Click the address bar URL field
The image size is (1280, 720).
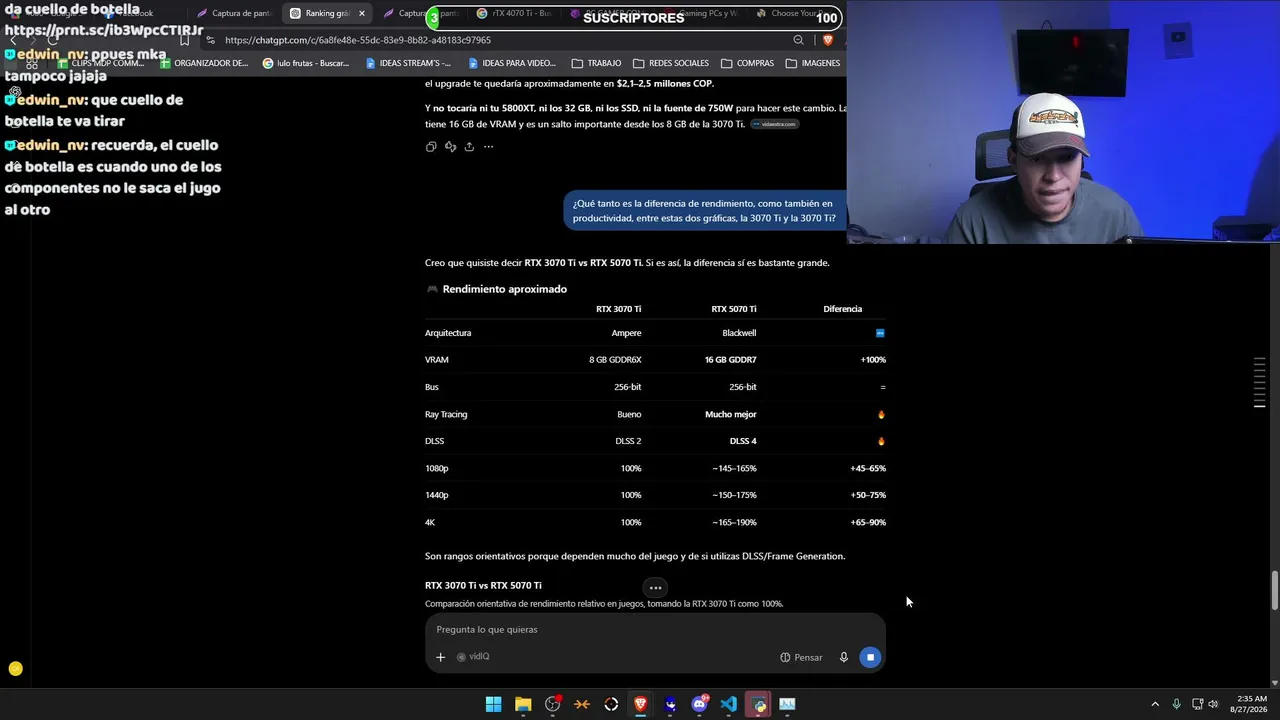click(x=500, y=40)
